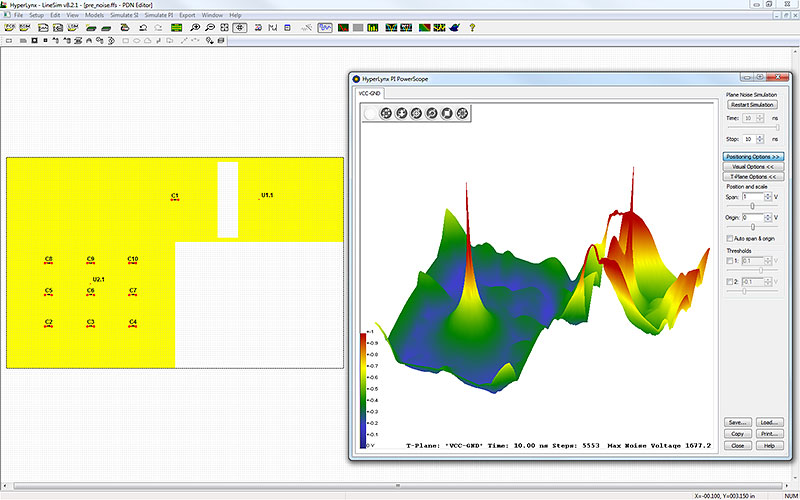Collapse the Positioning Options section
This screenshot has height=500, width=800.
coord(753,157)
